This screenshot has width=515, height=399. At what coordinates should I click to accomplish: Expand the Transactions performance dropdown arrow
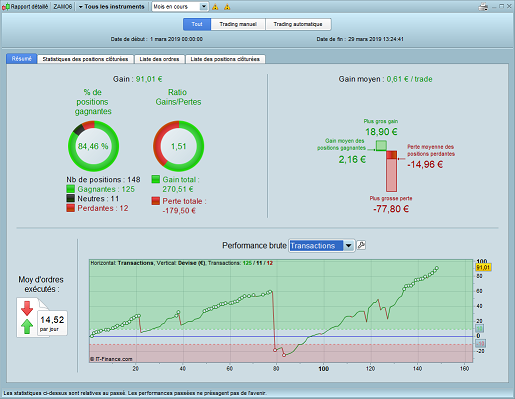(348, 246)
